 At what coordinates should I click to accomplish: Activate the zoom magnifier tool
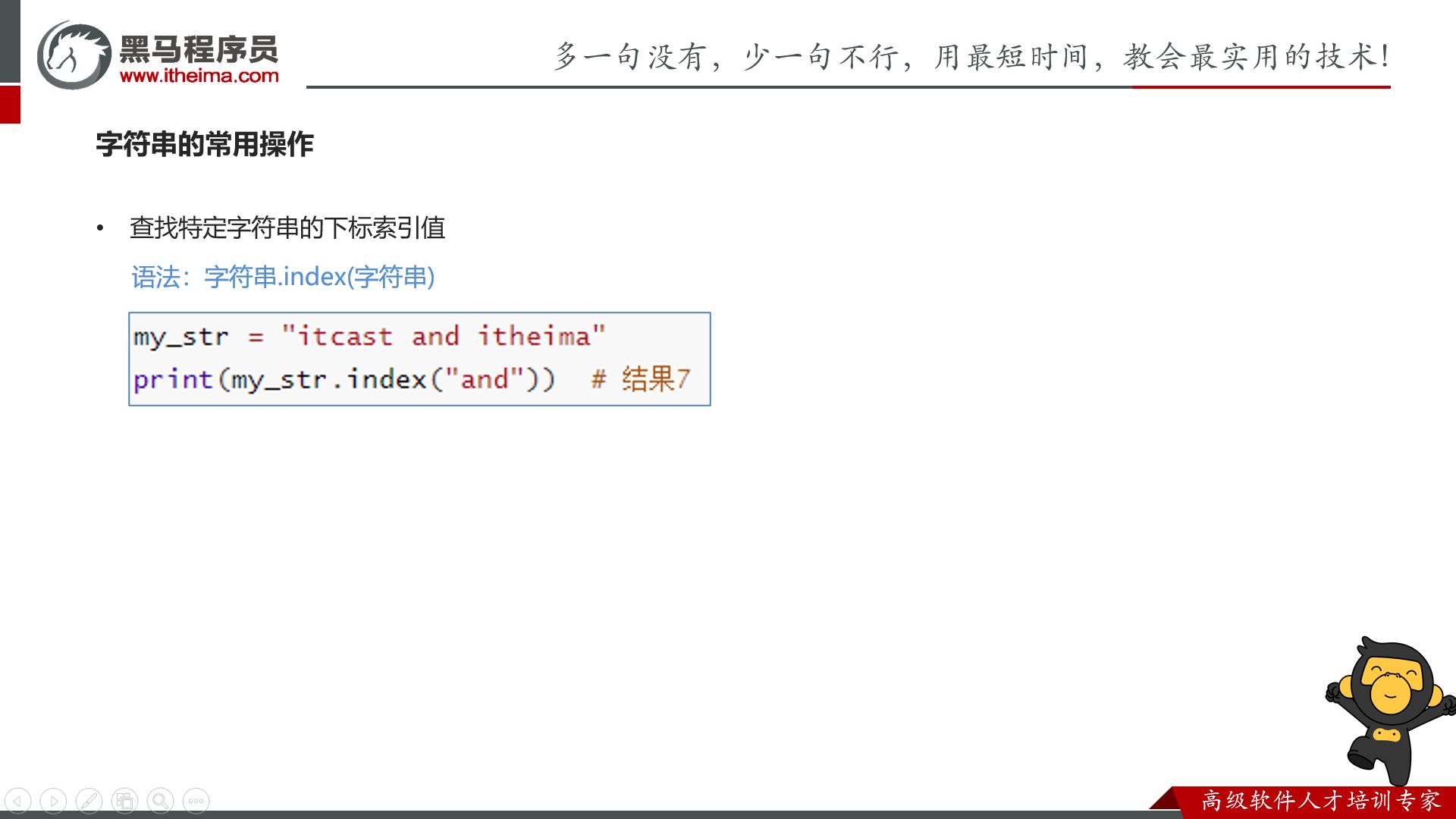tap(160, 801)
